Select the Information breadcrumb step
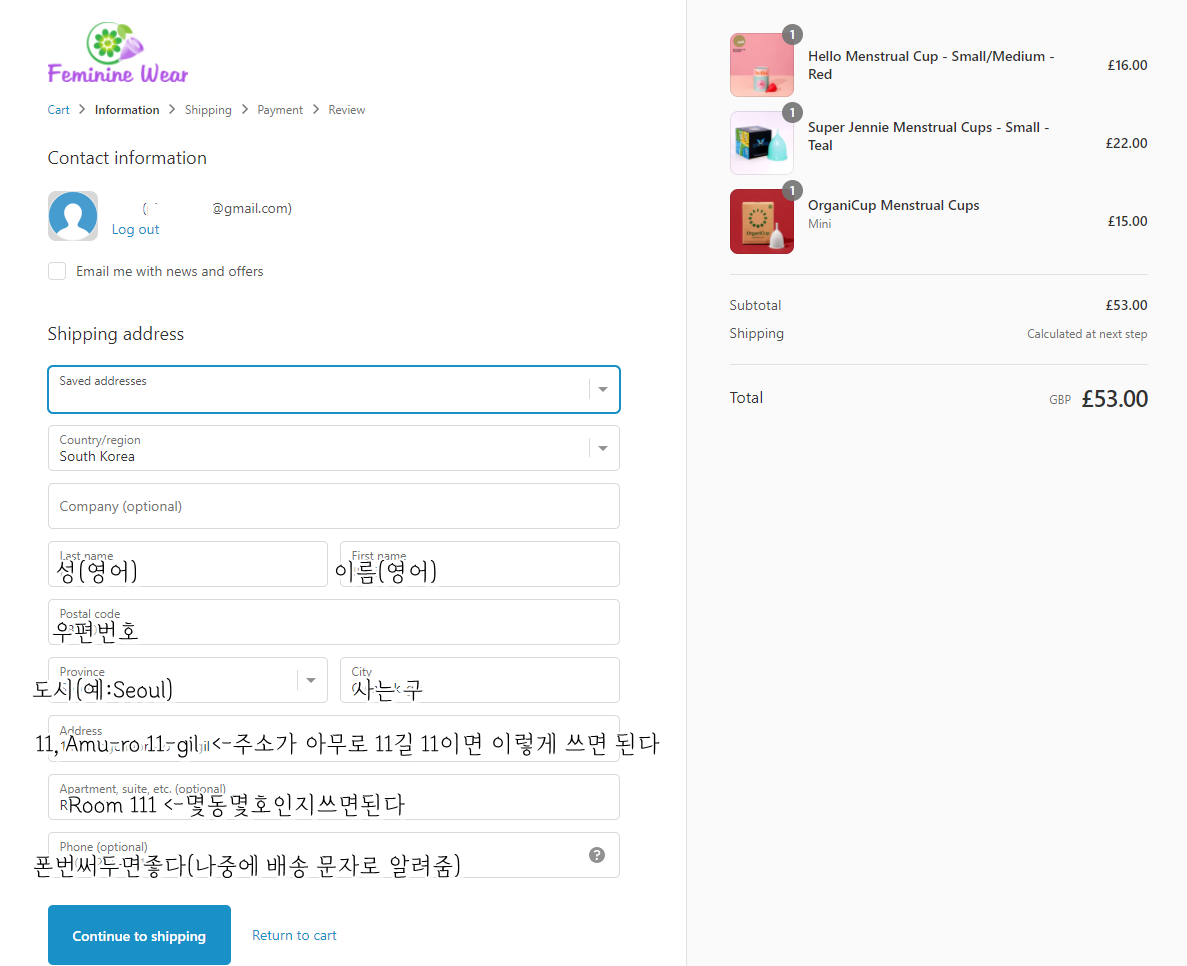Image resolution: width=1187 pixels, height=966 pixels. pos(127,110)
